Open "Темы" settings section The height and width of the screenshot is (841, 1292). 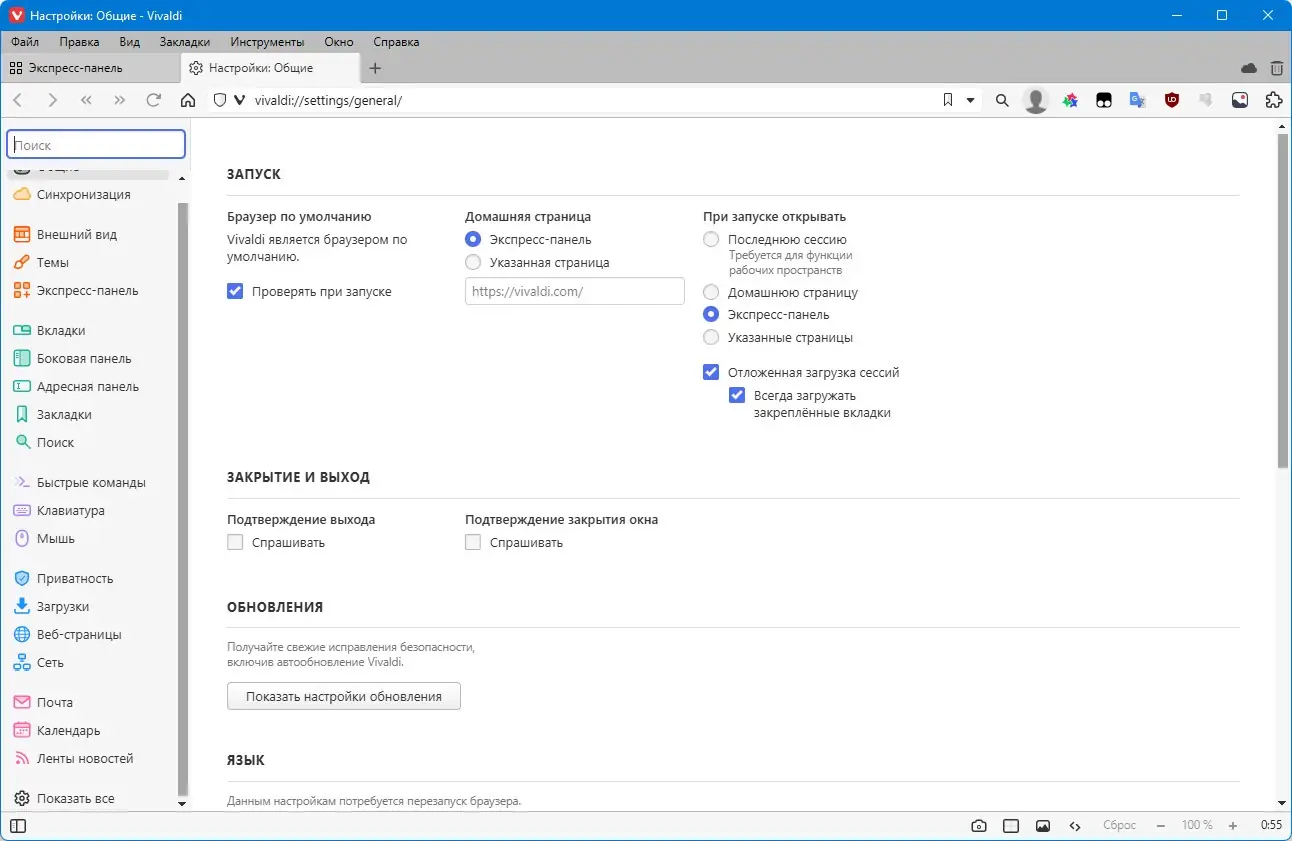coord(53,263)
